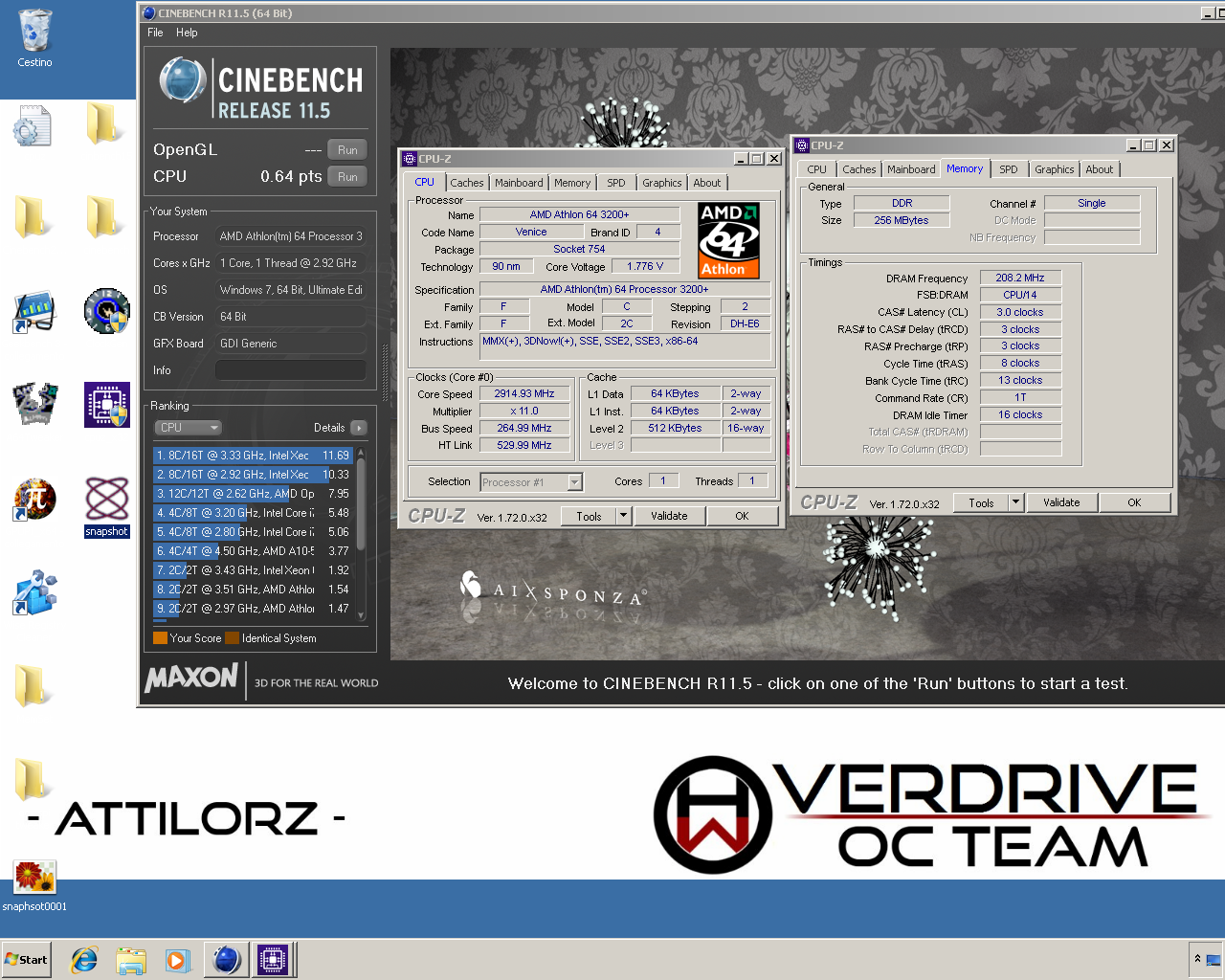Screen dimensions: 1225x980
Task: Switch to Caches tab in right CPU-Z
Action: pyautogui.click(x=859, y=169)
